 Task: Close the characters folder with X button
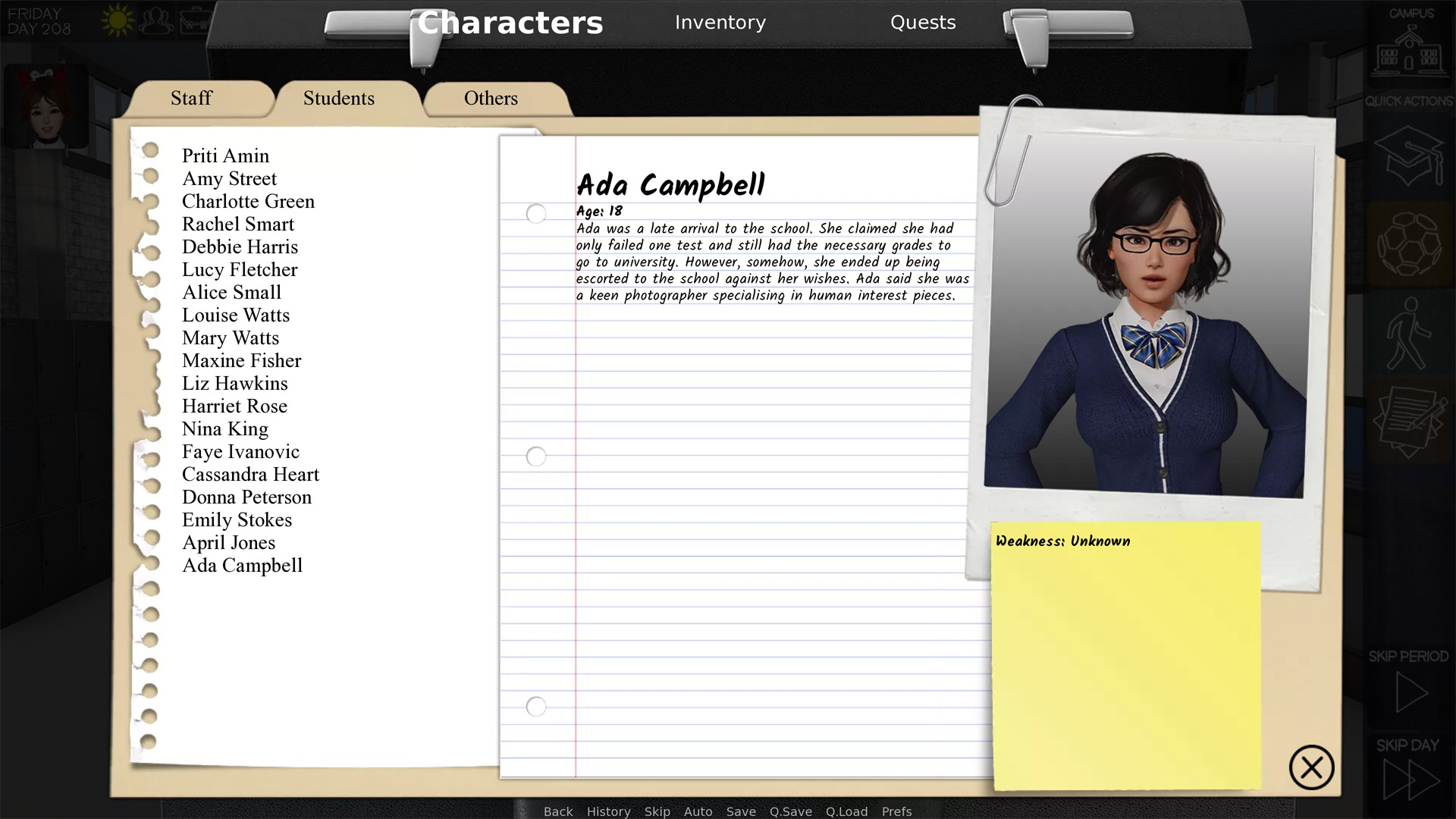click(1311, 767)
